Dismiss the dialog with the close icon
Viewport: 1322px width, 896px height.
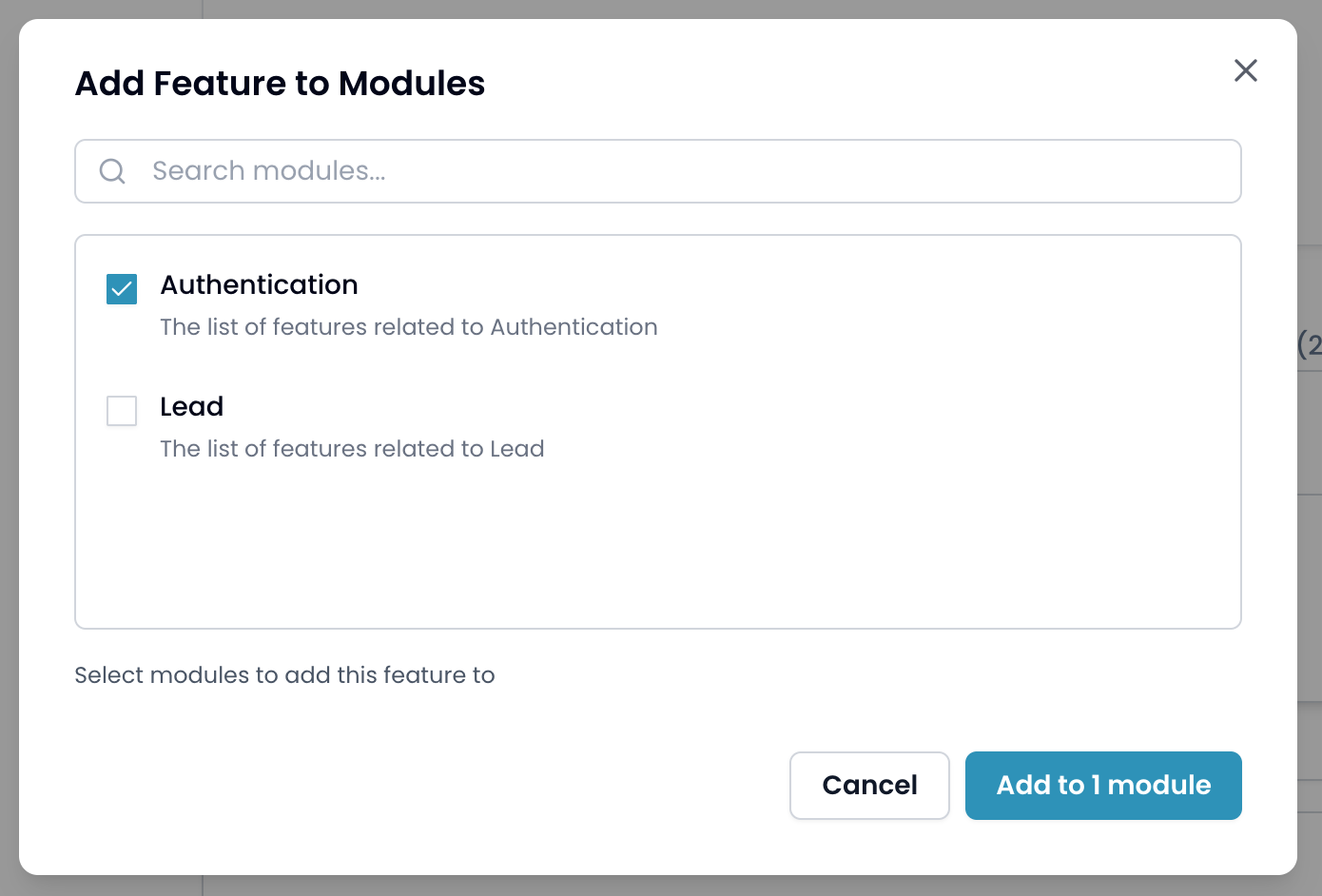pos(1246,70)
